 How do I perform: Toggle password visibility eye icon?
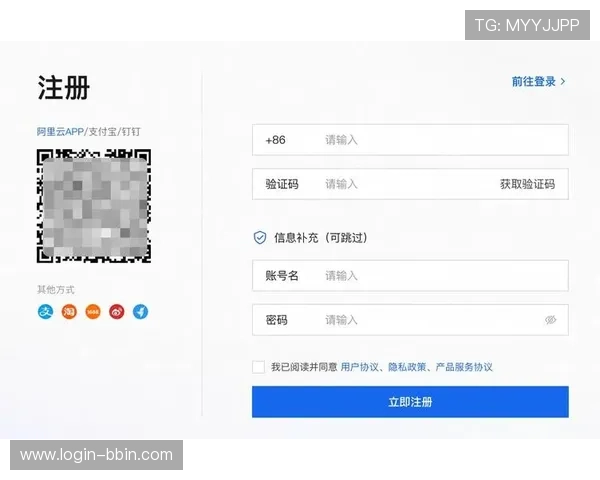[550, 320]
